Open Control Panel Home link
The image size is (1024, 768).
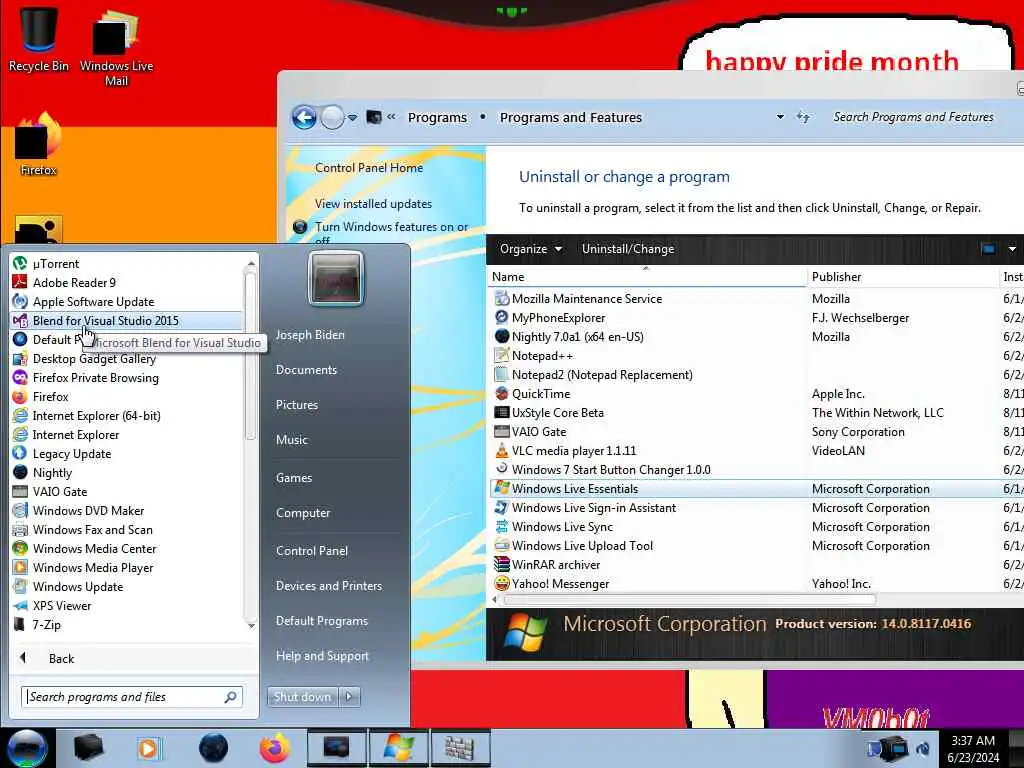[369, 168]
